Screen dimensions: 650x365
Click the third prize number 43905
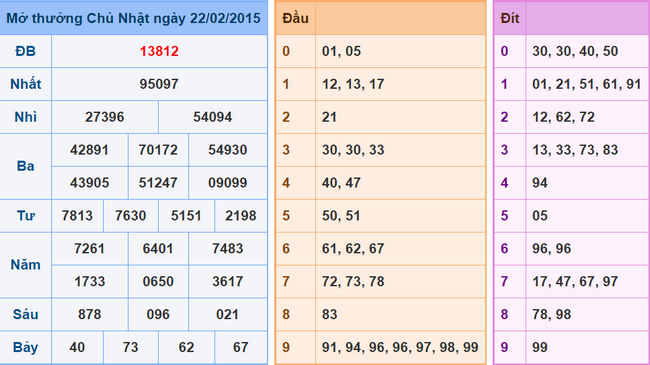click(89, 182)
